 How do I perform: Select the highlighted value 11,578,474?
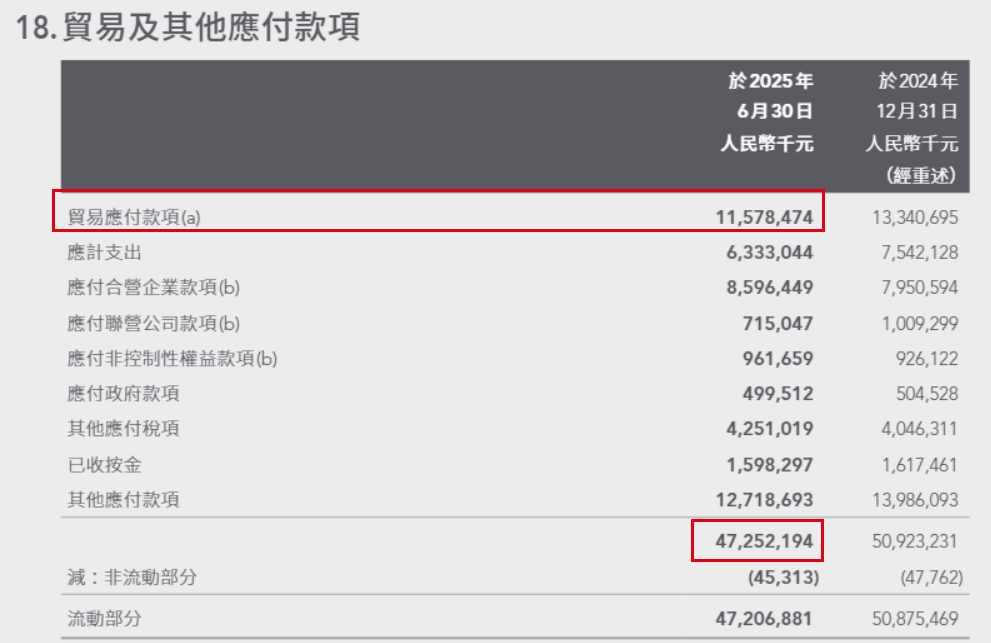coord(763,217)
